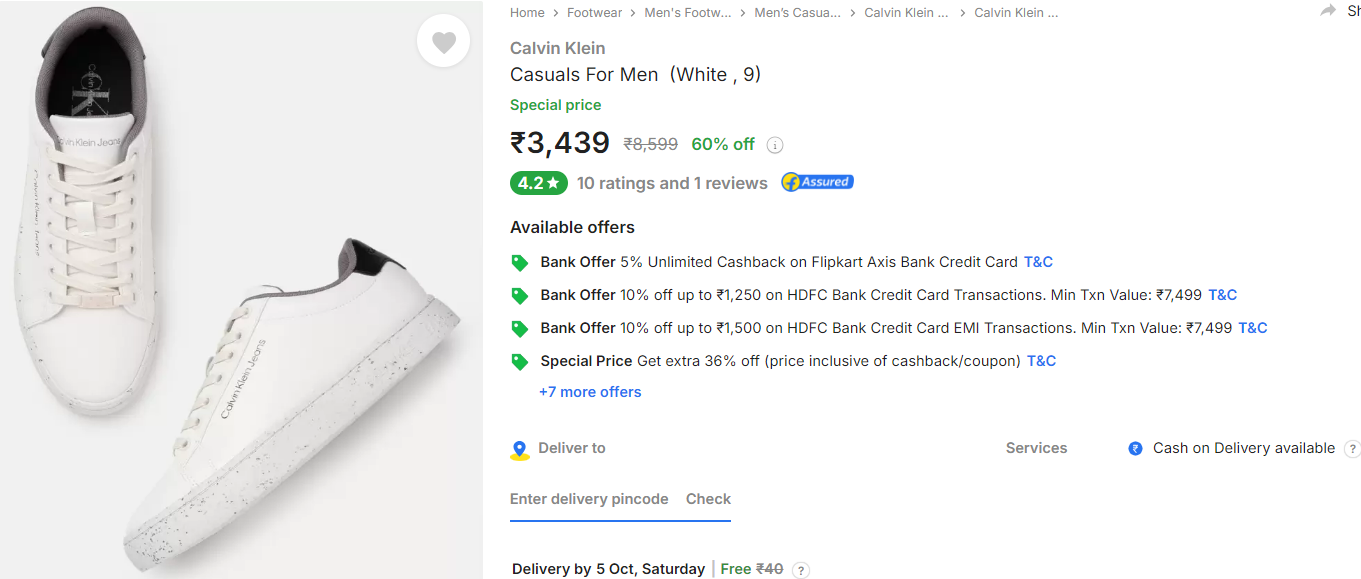Click the delivery location pin icon
The width and height of the screenshot is (1361, 579).
(x=519, y=450)
